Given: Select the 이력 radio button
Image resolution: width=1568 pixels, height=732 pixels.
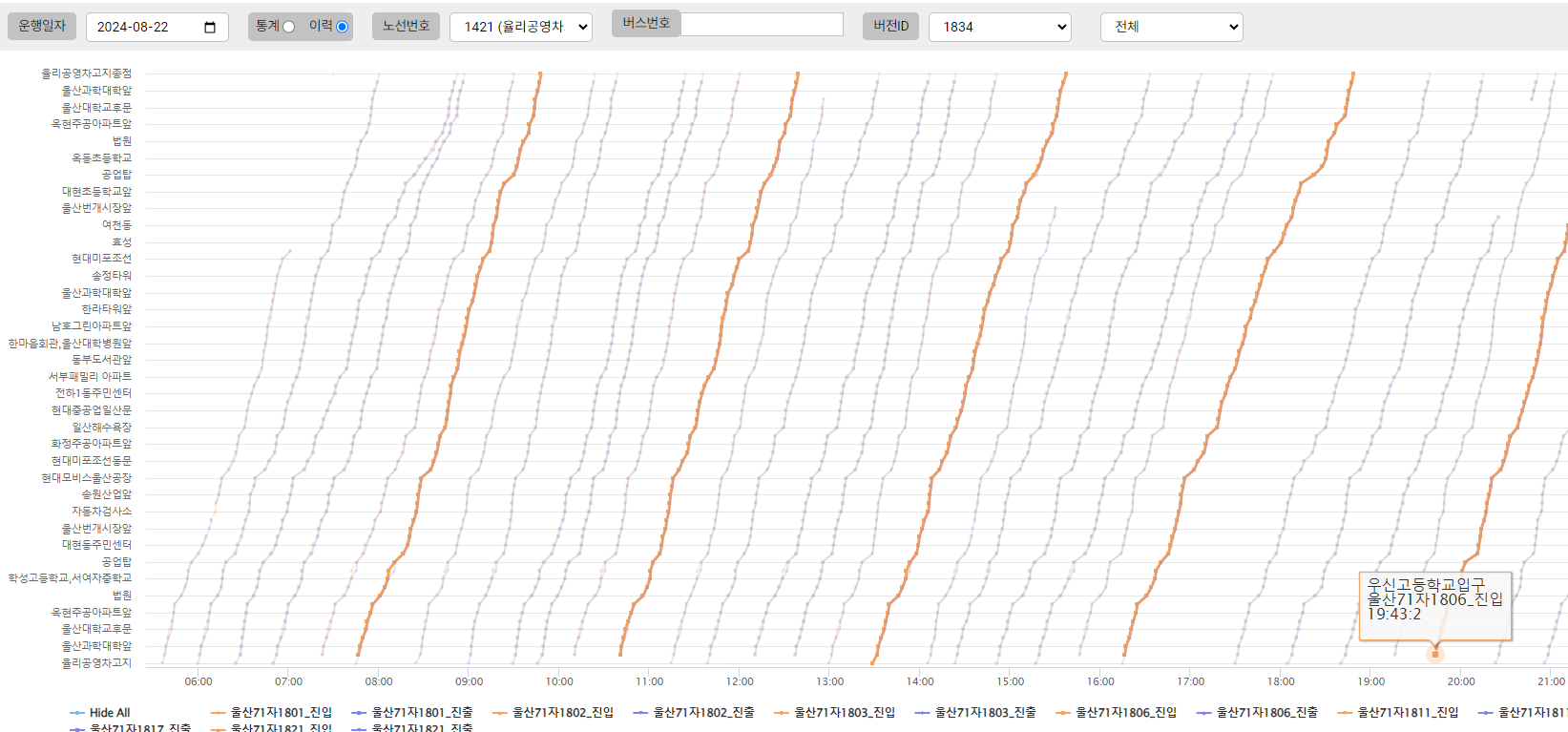Looking at the screenshot, I should (x=342, y=27).
